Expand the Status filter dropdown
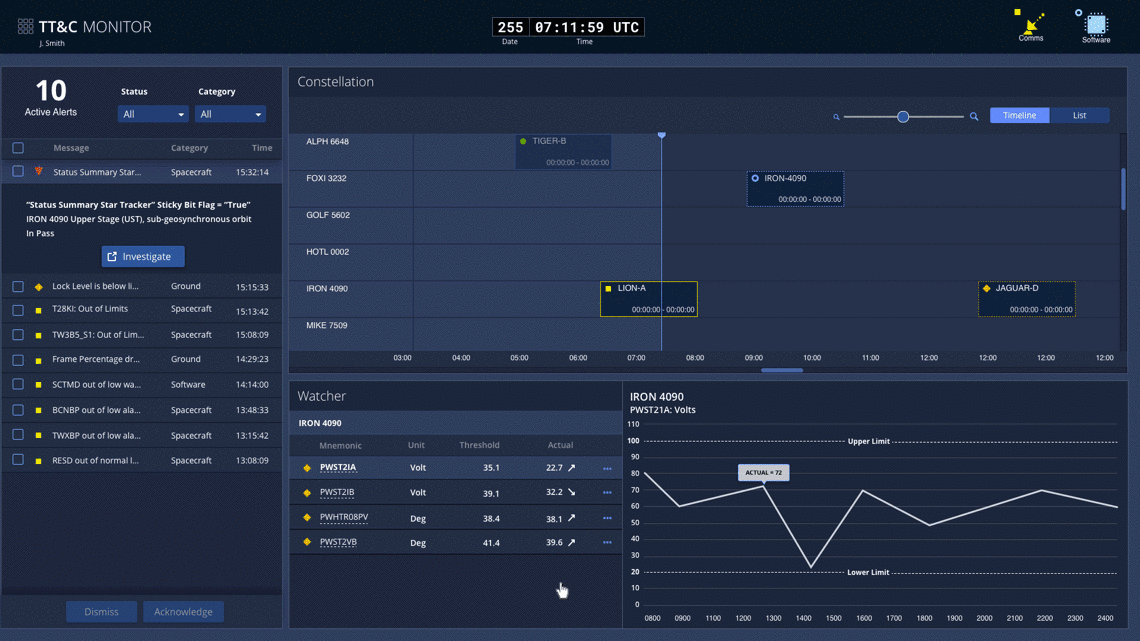 (152, 114)
